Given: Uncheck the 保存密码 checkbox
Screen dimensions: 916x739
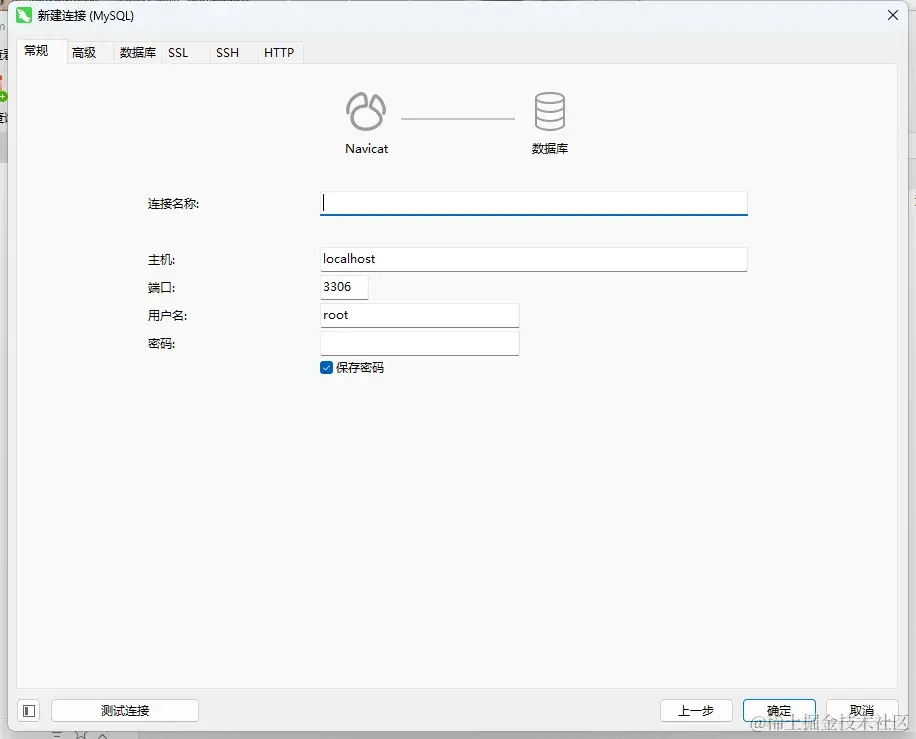Looking at the screenshot, I should pyautogui.click(x=327, y=367).
